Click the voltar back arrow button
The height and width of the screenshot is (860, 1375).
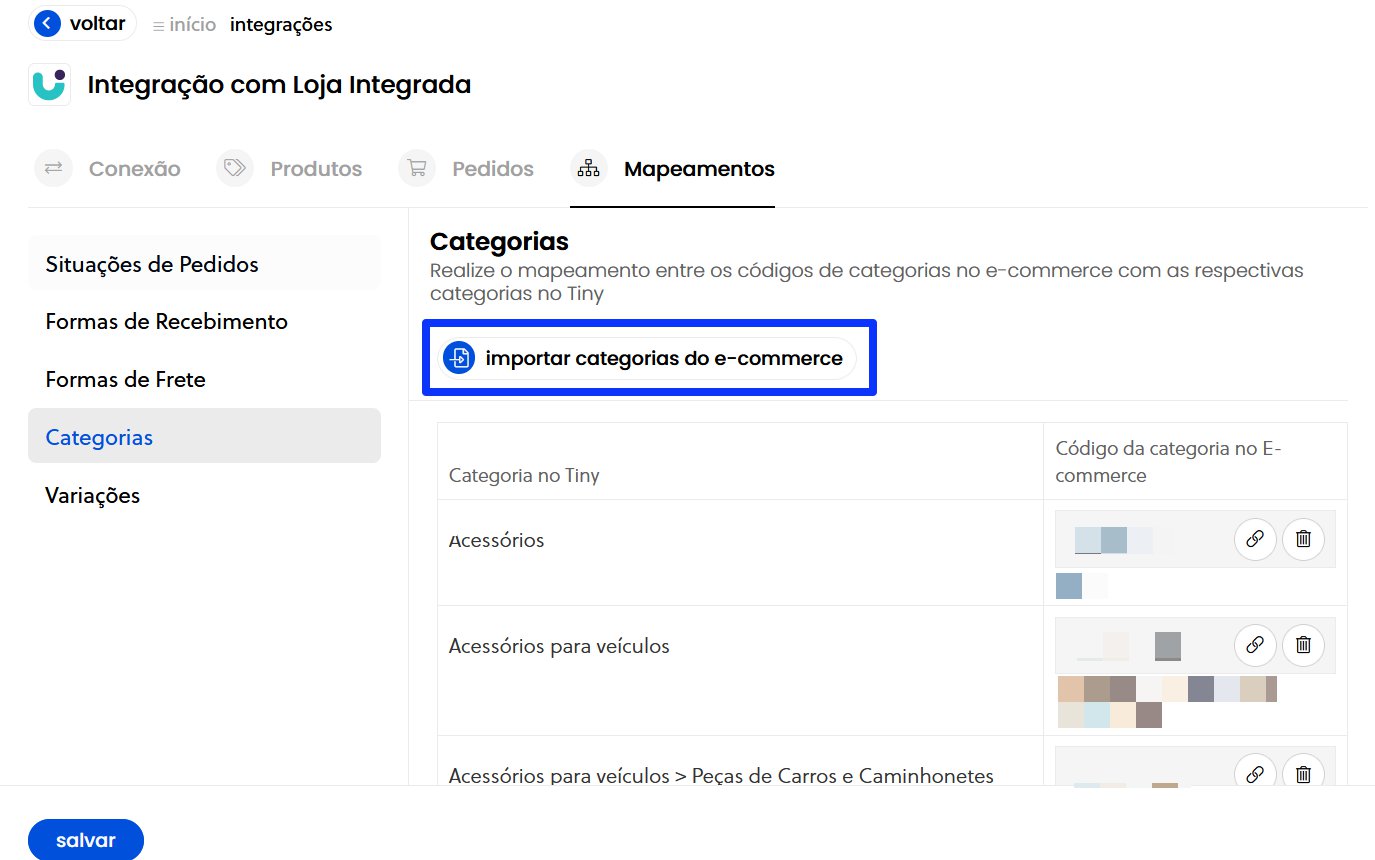(x=83, y=24)
